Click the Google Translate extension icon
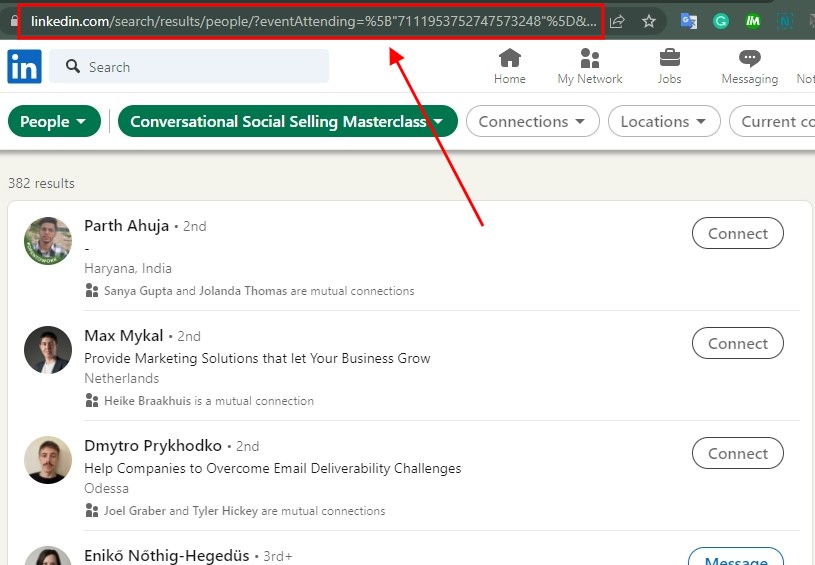The width and height of the screenshot is (815, 565). coord(689,21)
